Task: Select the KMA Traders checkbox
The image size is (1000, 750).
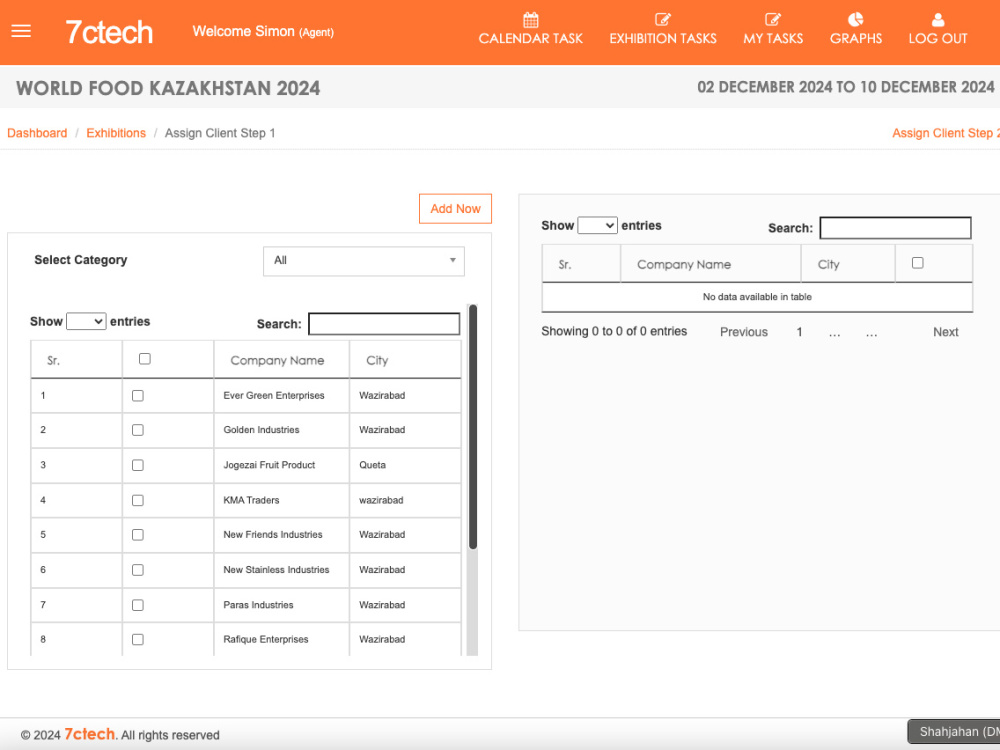Action: click(x=138, y=500)
